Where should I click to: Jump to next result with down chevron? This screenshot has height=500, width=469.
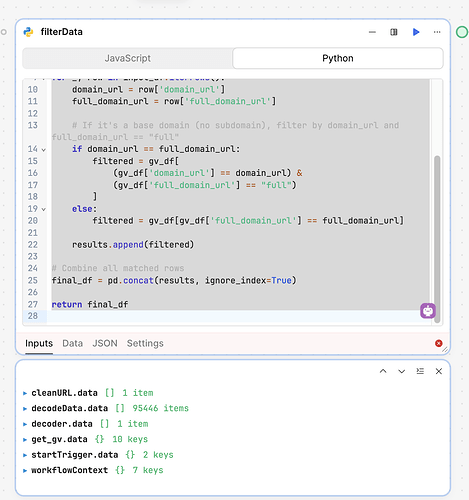click(x=402, y=371)
